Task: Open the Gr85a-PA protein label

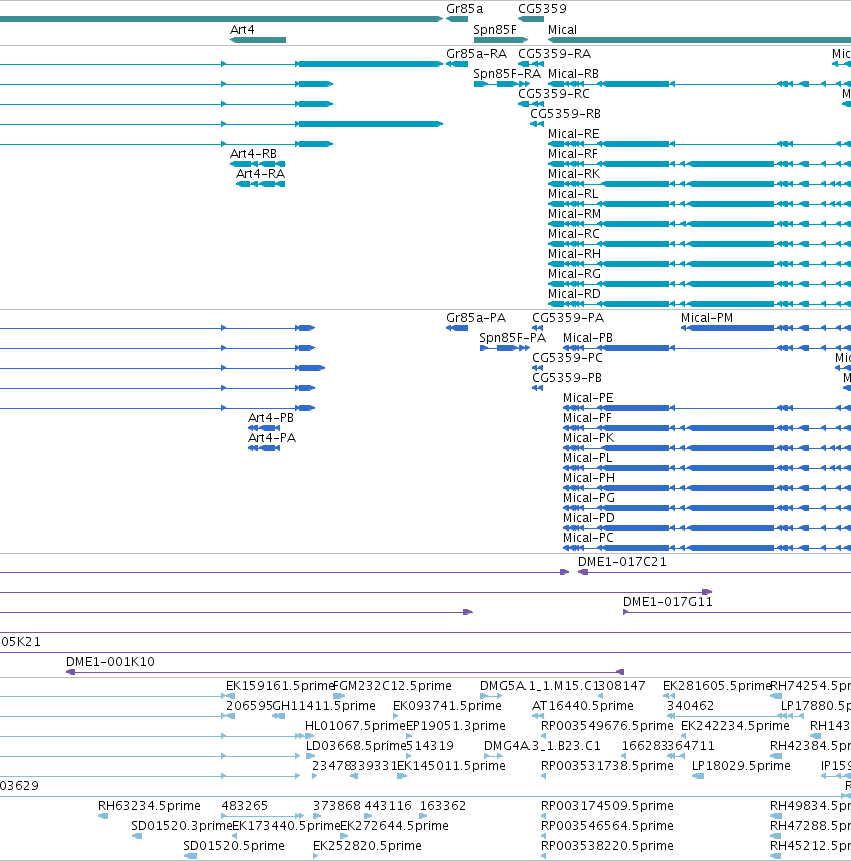Action: click(476, 318)
